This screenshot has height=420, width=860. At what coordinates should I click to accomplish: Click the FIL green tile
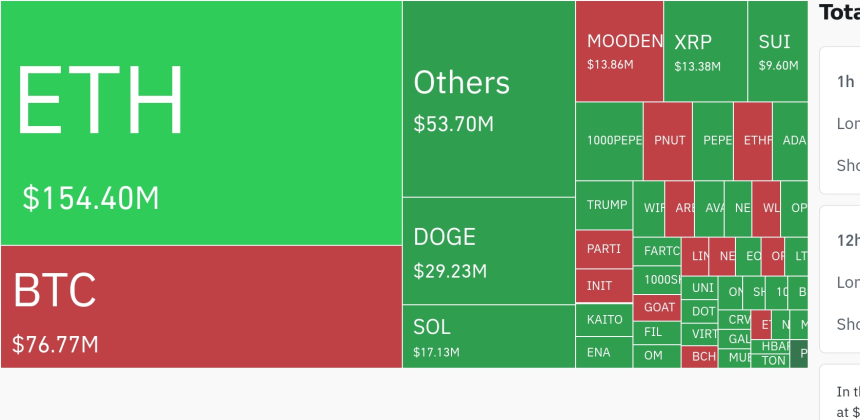point(657,333)
